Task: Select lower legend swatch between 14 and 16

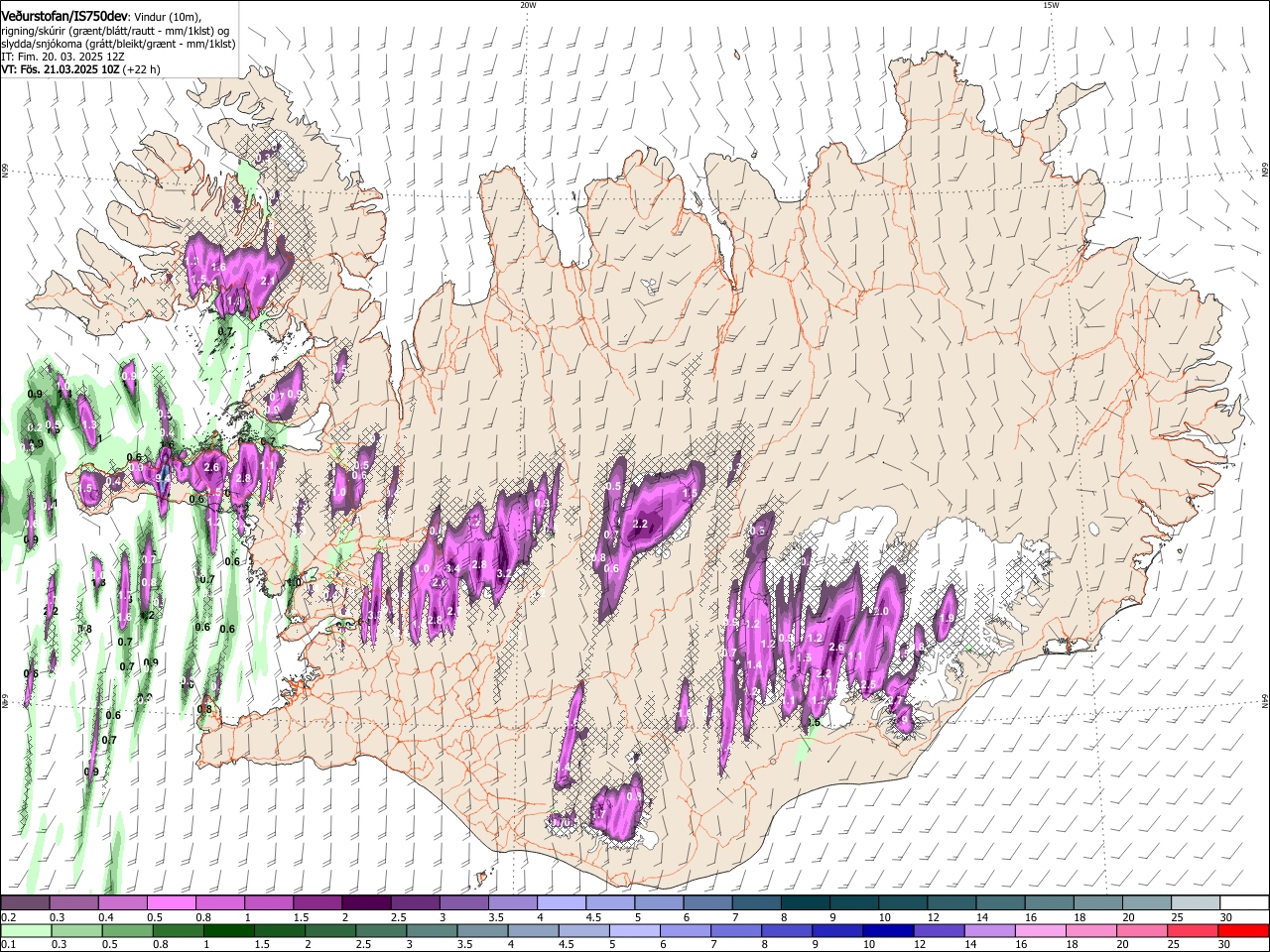Action: pyautogui.click(x=987, y=931)
